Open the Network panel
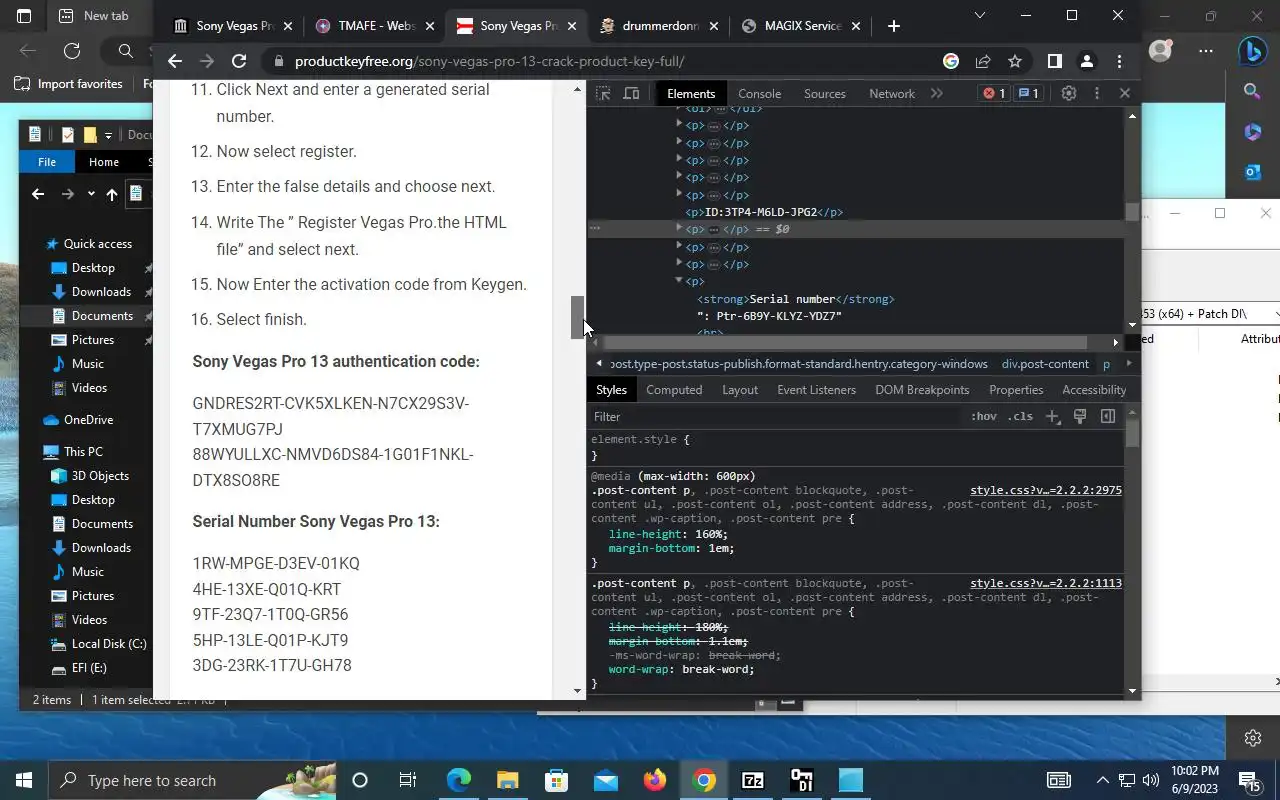This screenshot has width=1280, height=800. coord(892,93)
